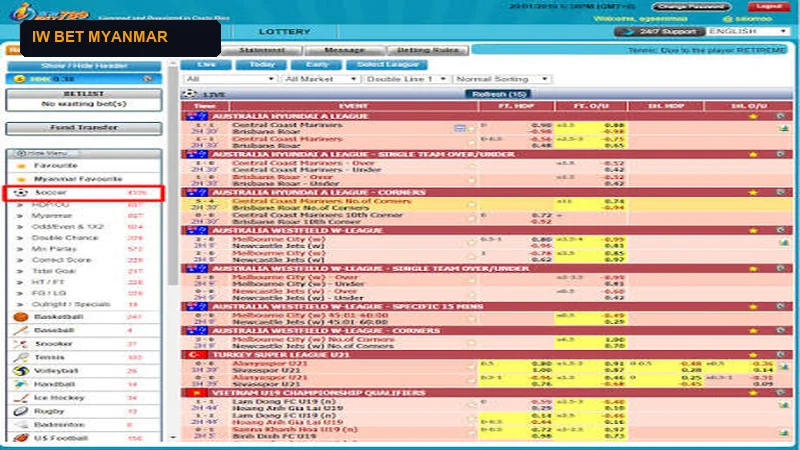Open the Double Line 1 dropdown
This screenshot has width=800, height=450.
406,79
